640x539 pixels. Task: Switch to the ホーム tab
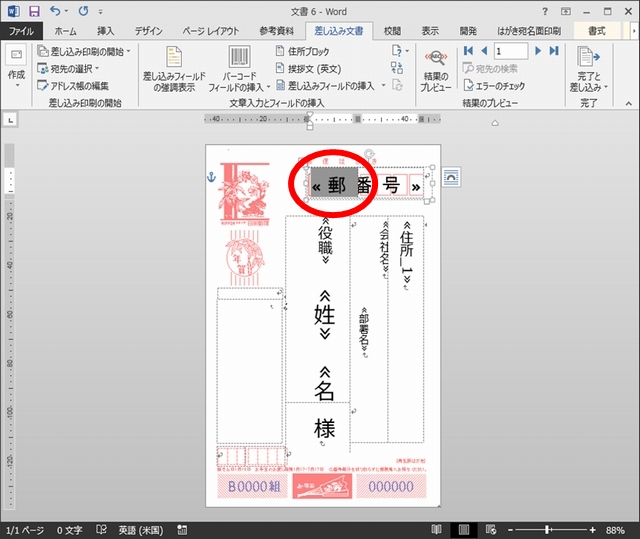pos(65,31)
